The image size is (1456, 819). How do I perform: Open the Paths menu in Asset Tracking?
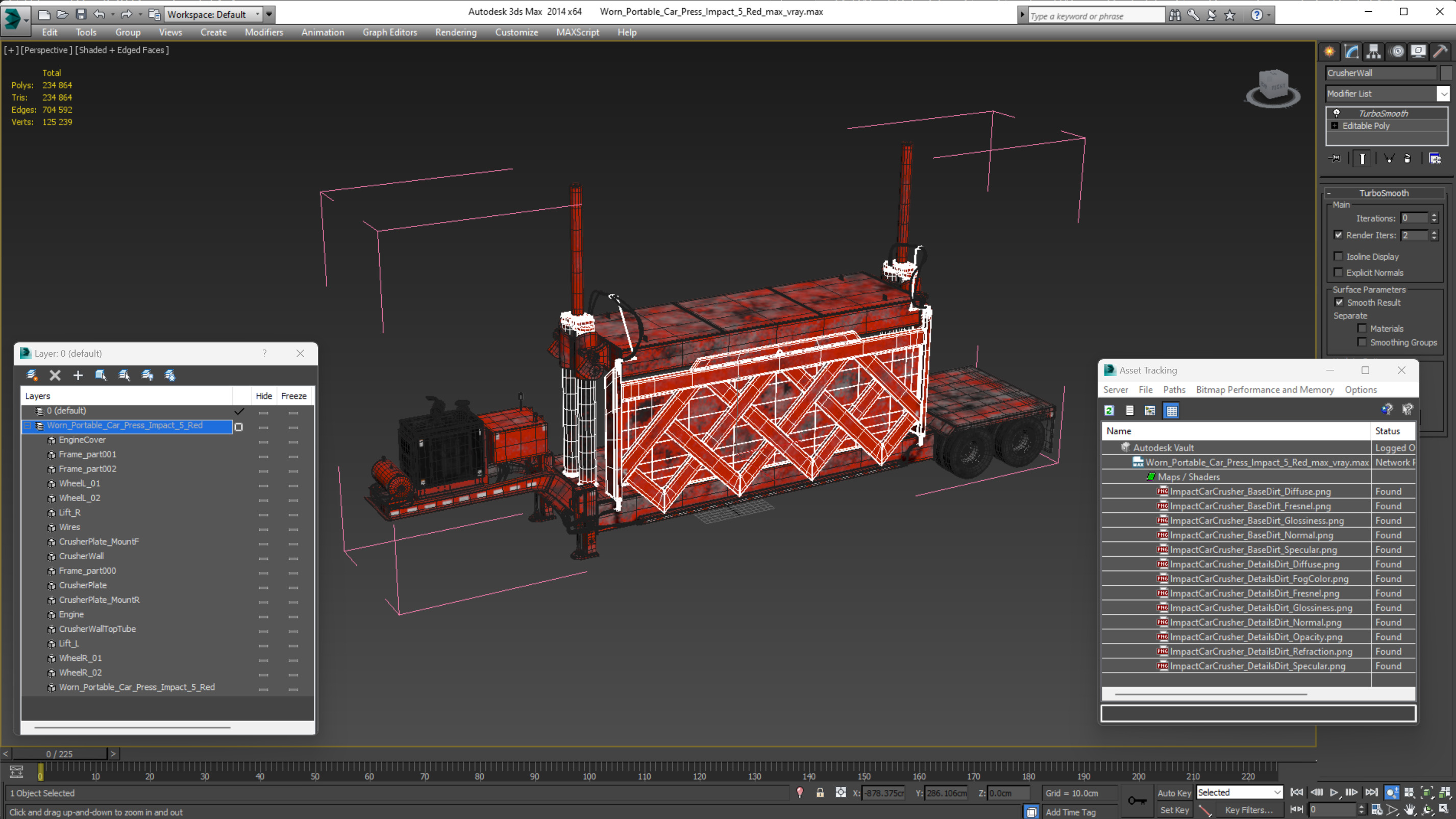coord(1174,389)
